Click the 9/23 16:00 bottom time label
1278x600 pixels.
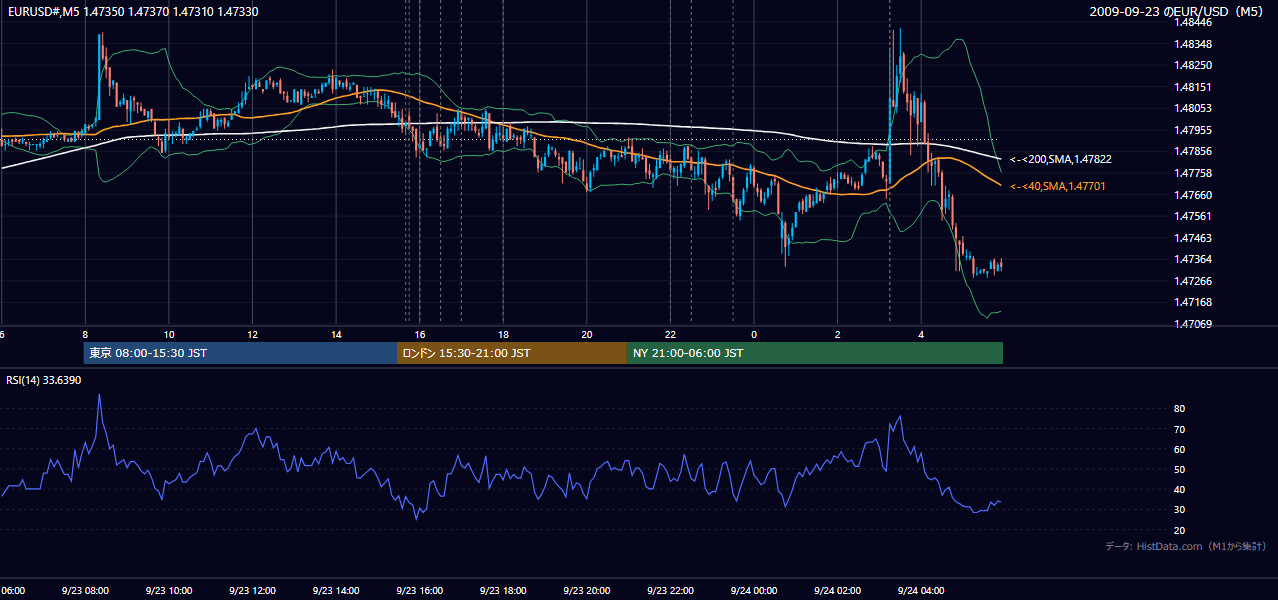click(419, 591)
